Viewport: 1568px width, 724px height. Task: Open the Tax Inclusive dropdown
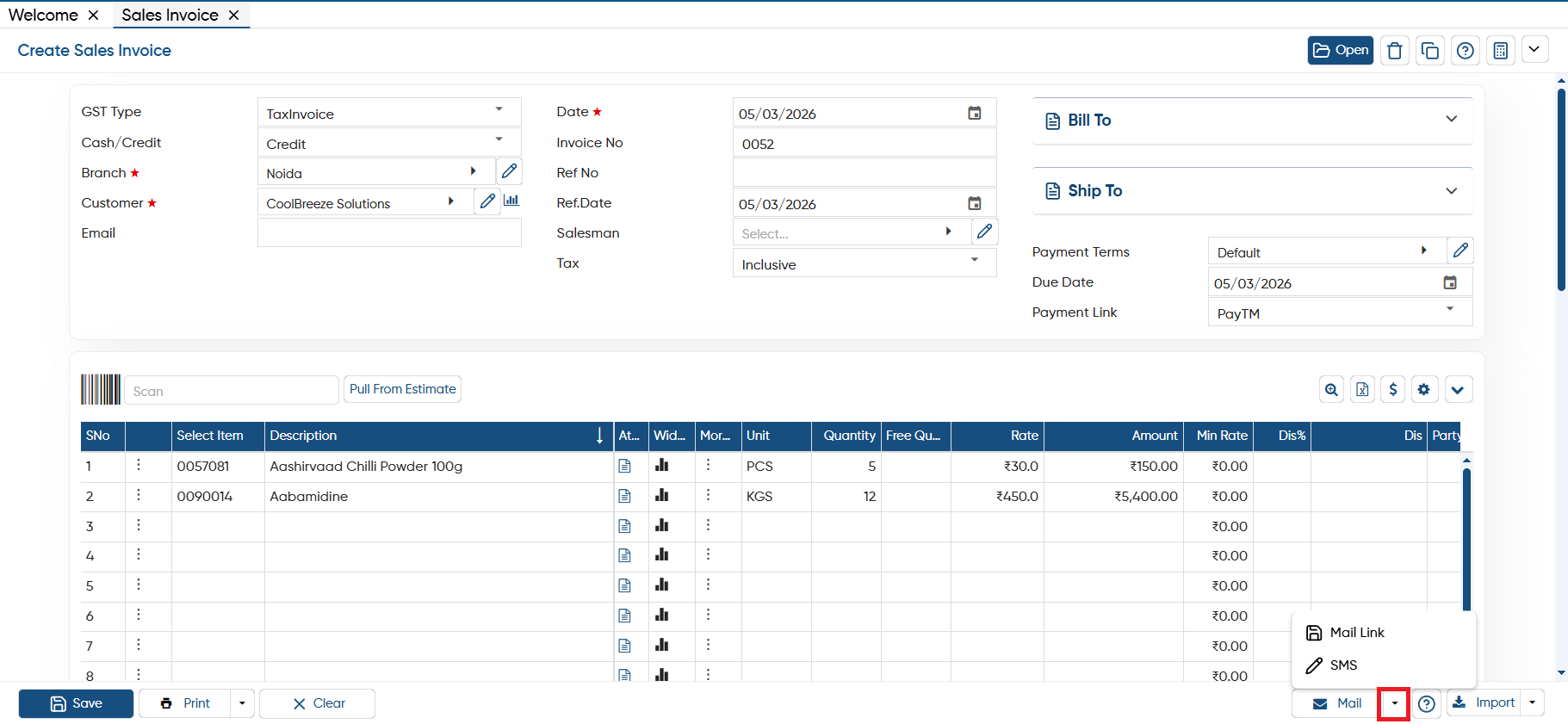tap(865, 263)
